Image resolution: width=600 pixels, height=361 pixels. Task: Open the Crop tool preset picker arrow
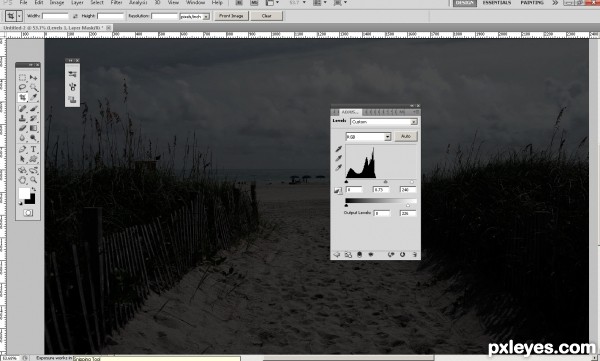(x=19, y=16)
